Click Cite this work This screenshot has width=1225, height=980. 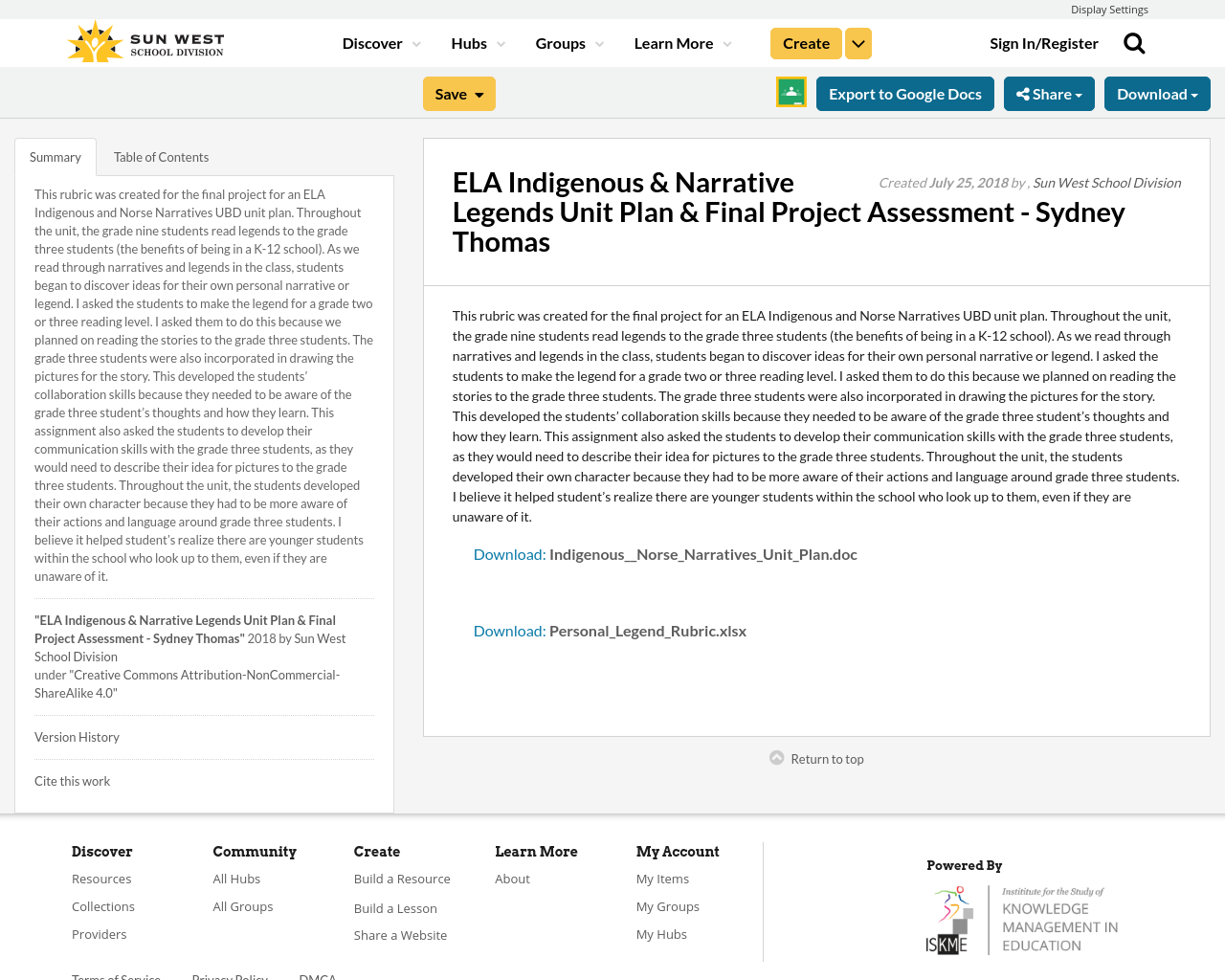pyautogui.click(x=72, y=780)
